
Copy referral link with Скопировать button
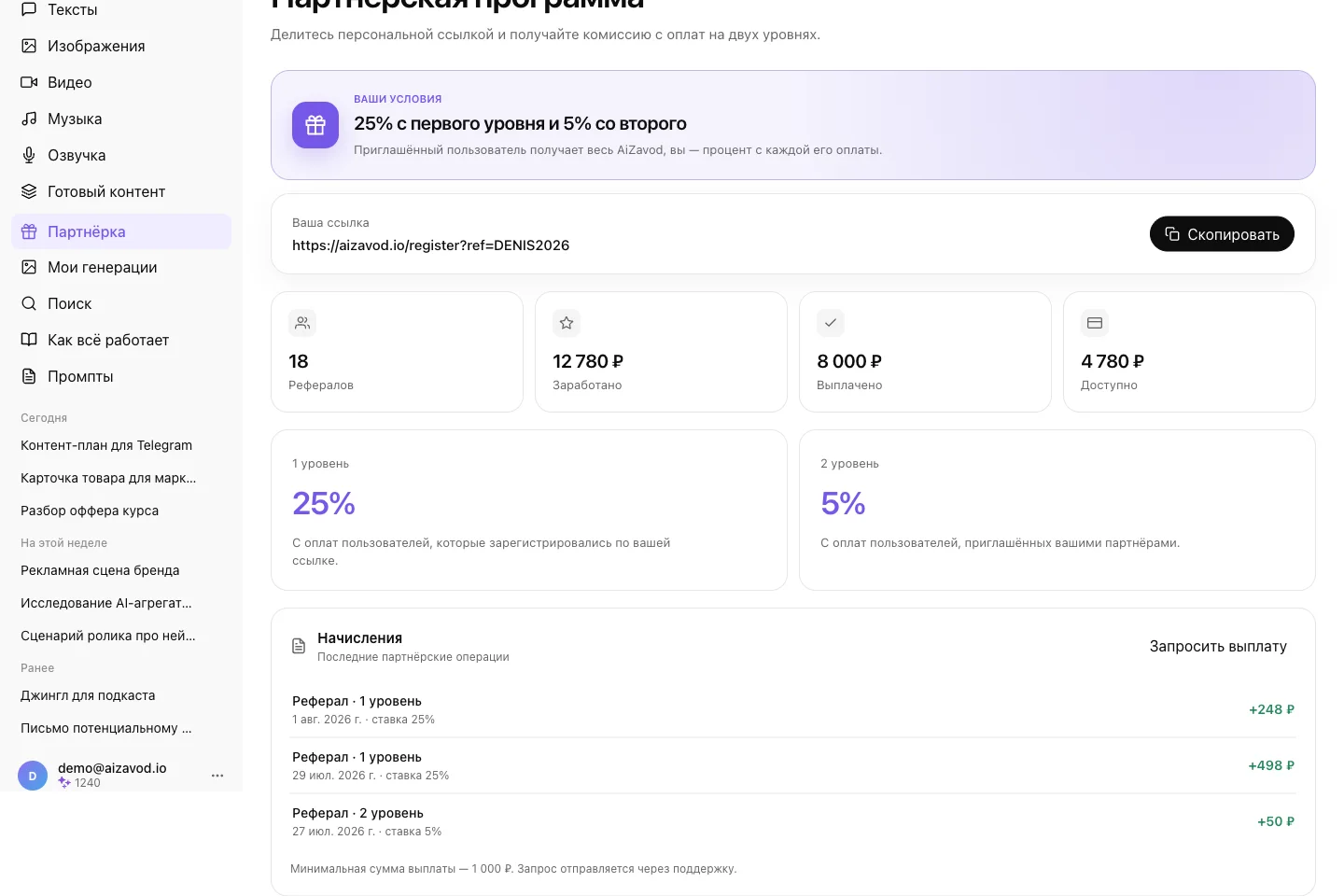(1222, 234)
